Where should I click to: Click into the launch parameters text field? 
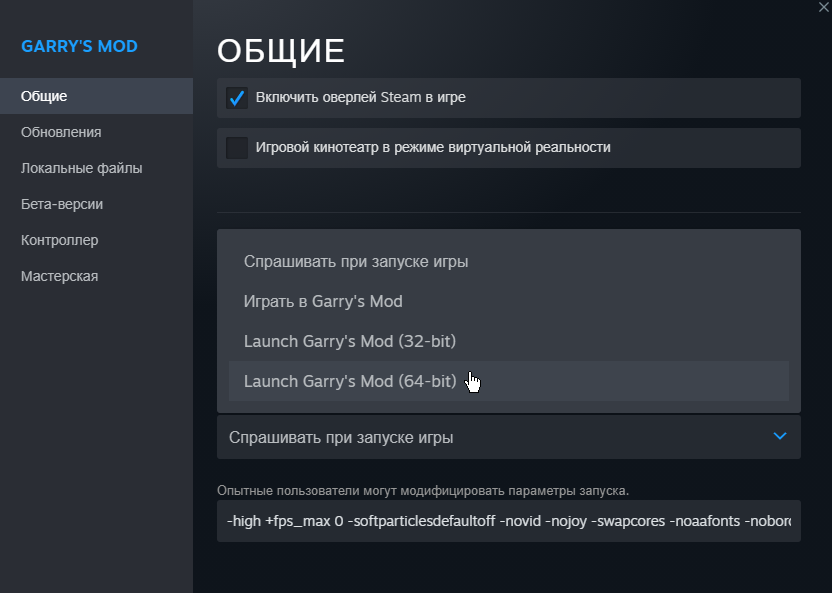coord(508,521)
